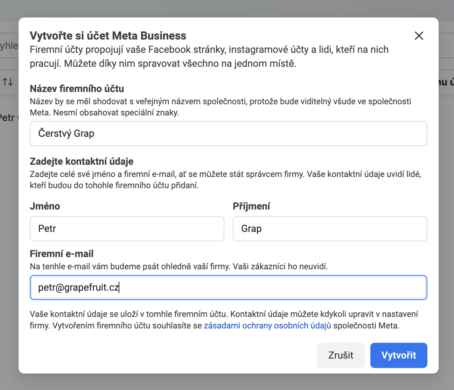Click the Firemní e-mail input field
454x390 pixels.
click(x=228, y=287)
